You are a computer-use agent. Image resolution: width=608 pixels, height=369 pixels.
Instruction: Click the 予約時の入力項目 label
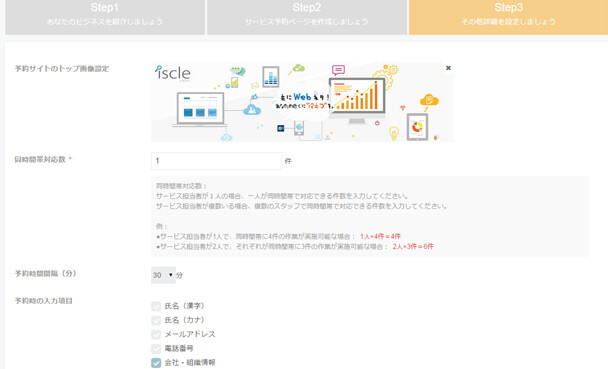point(43,301)
